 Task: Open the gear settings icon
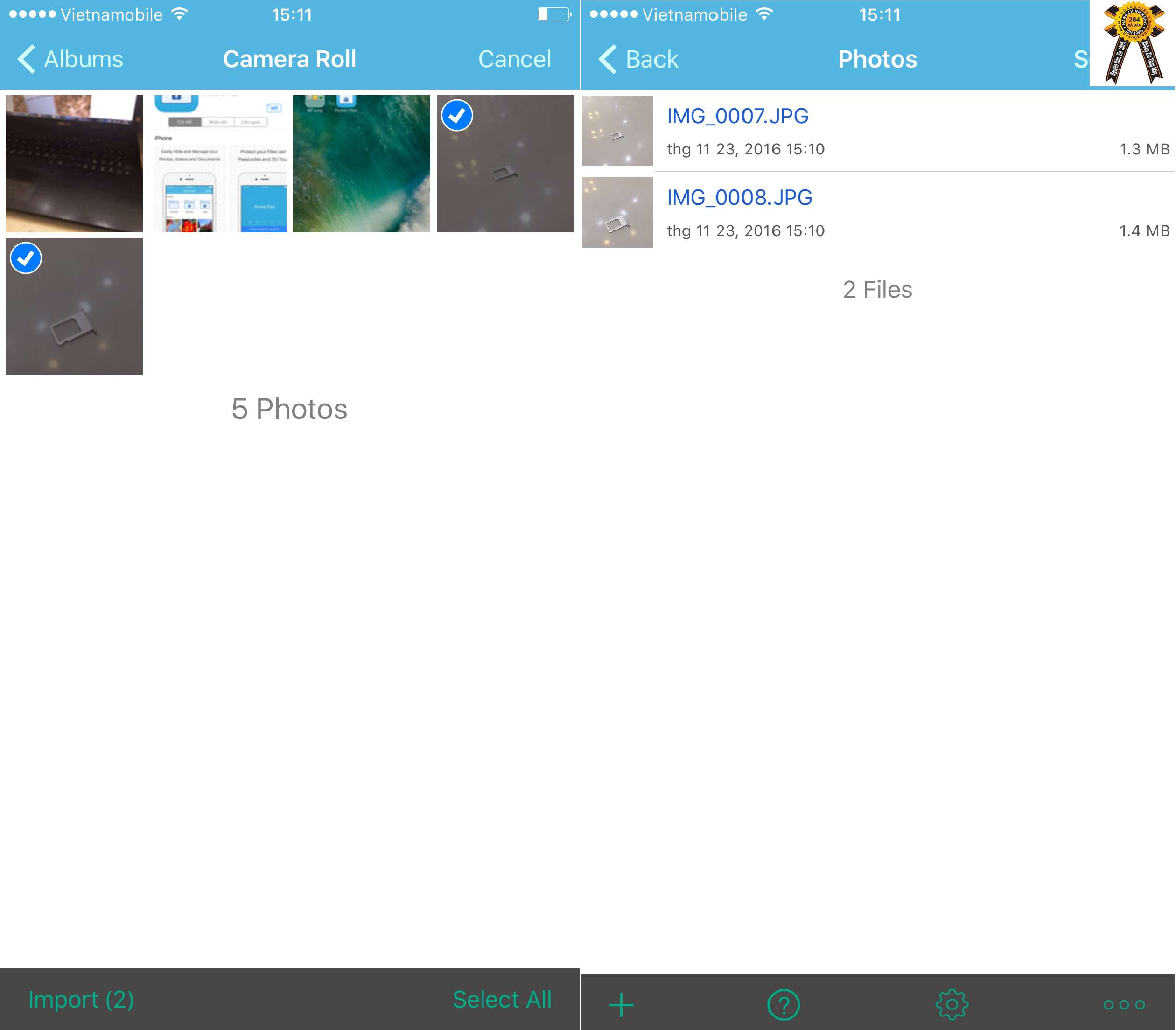click(x=952, y=1005)
